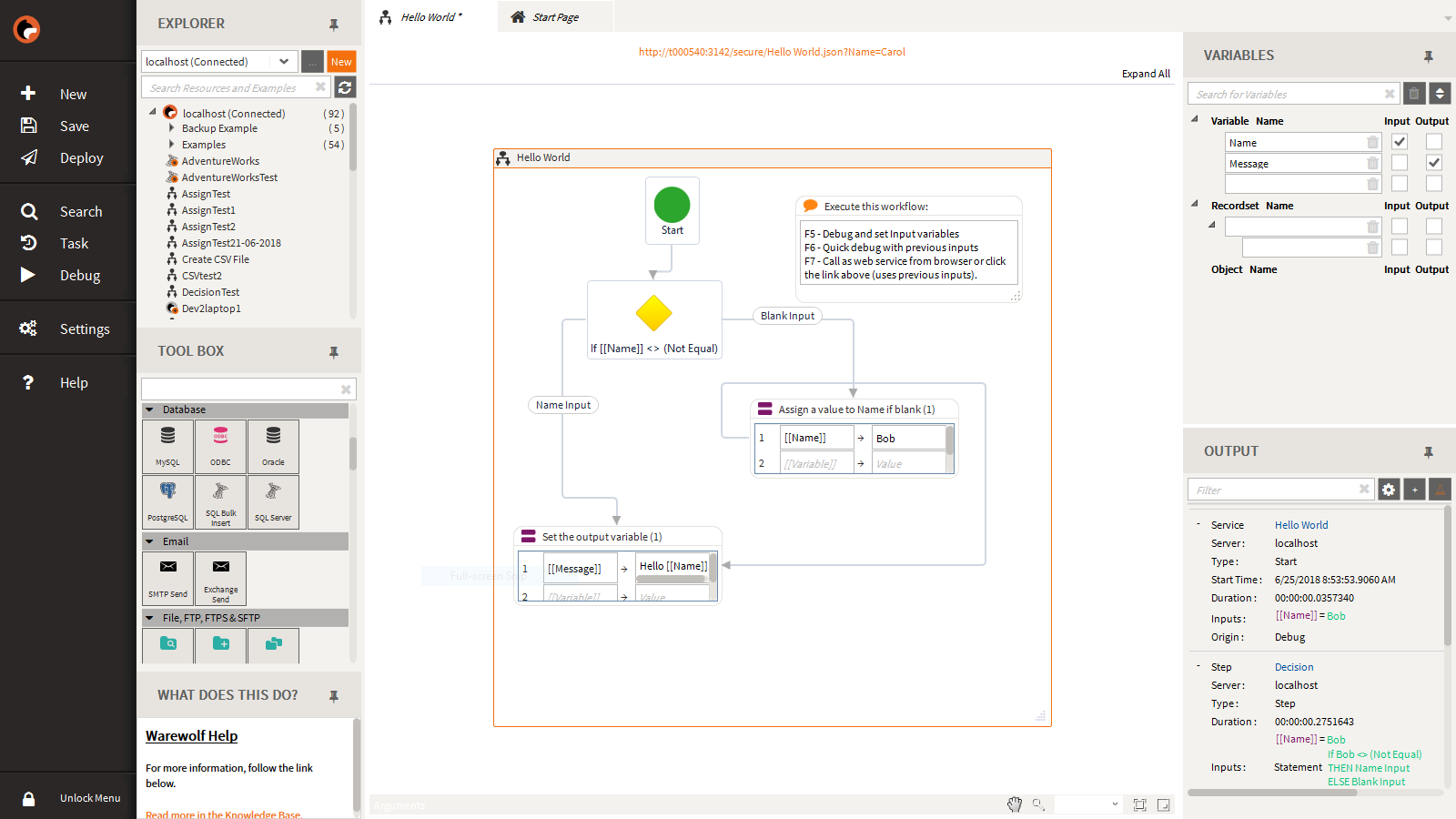This screenshot has height=819, width=1456.
Task: Open the workflow web service URL
Action: [x=772, y=52]
